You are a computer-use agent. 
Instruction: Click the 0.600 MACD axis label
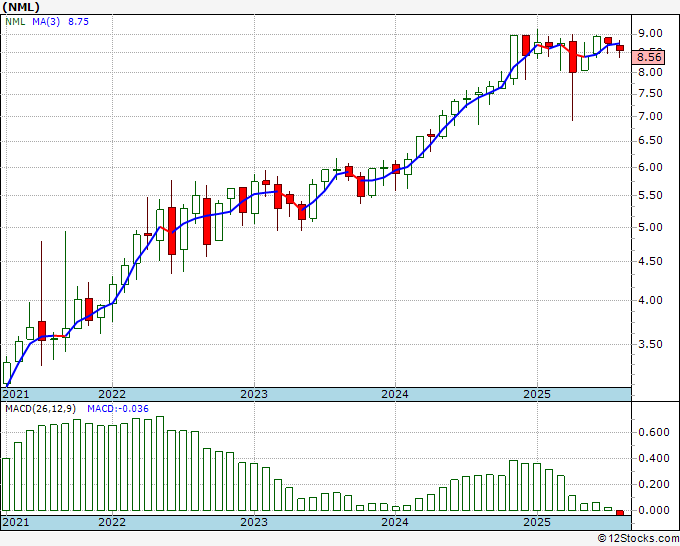coord(654,432)
